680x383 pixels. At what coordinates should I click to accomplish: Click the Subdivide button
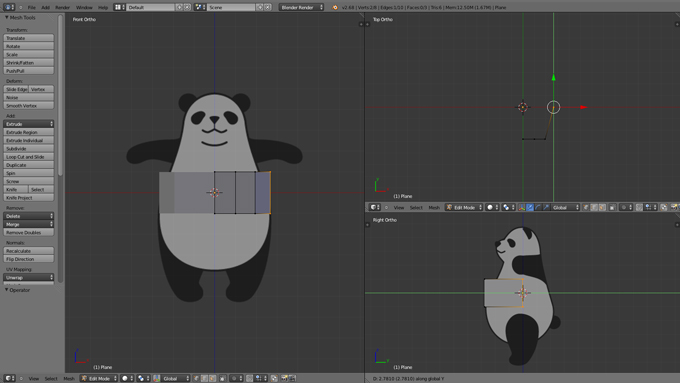point(29,149)
